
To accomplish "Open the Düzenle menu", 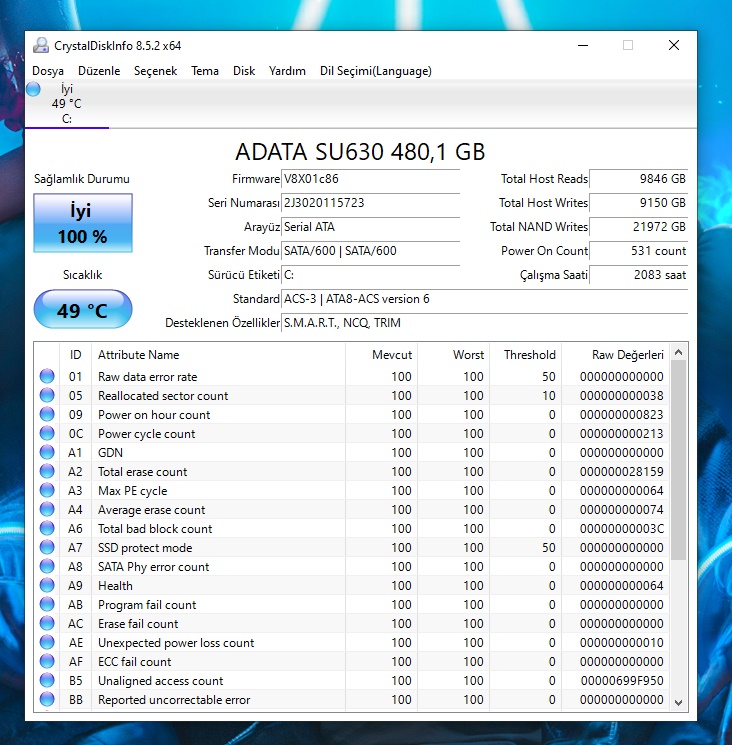I will (x=99, y=71).
